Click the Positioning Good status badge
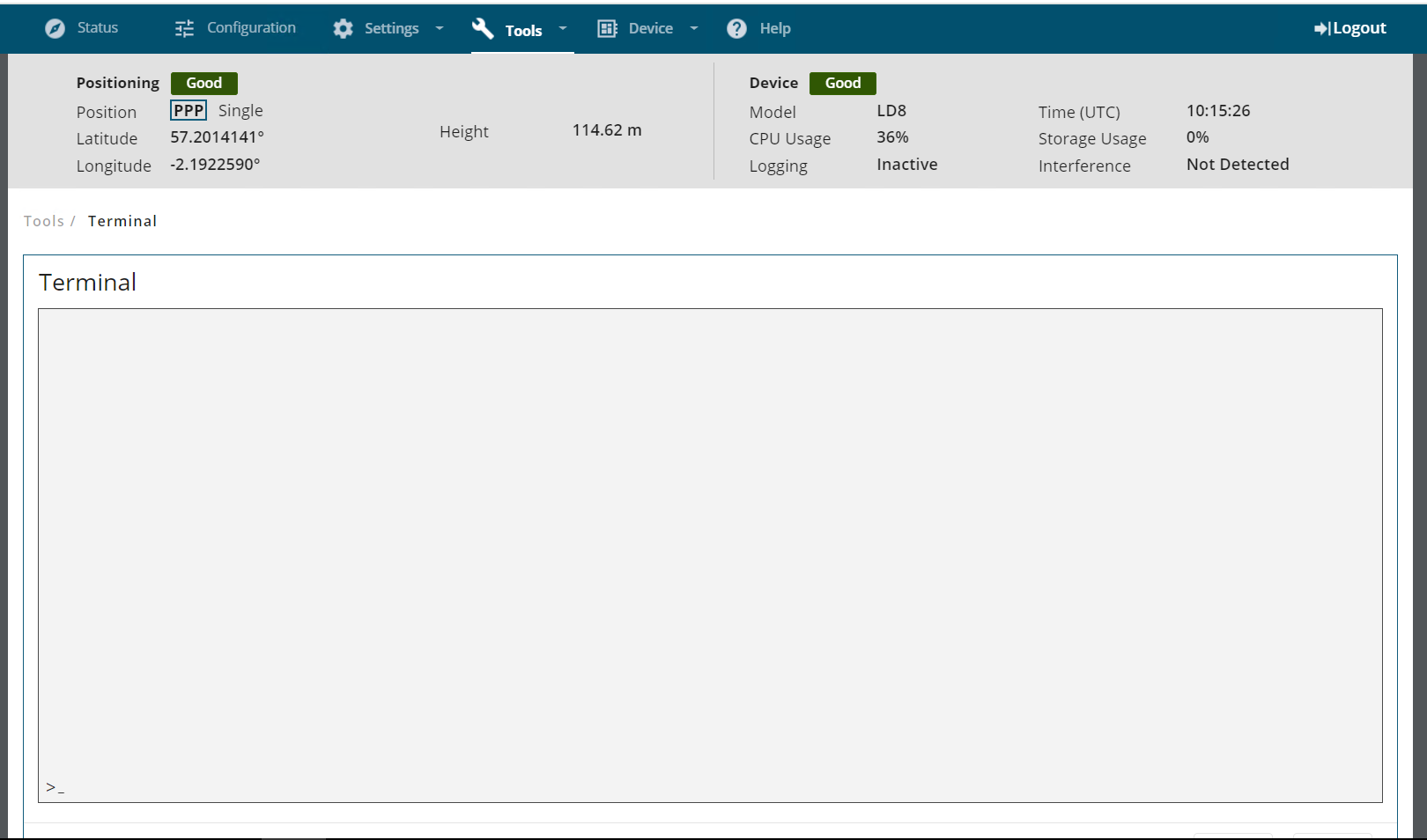This screenshot has width=1427, height=840. (204, 83)
